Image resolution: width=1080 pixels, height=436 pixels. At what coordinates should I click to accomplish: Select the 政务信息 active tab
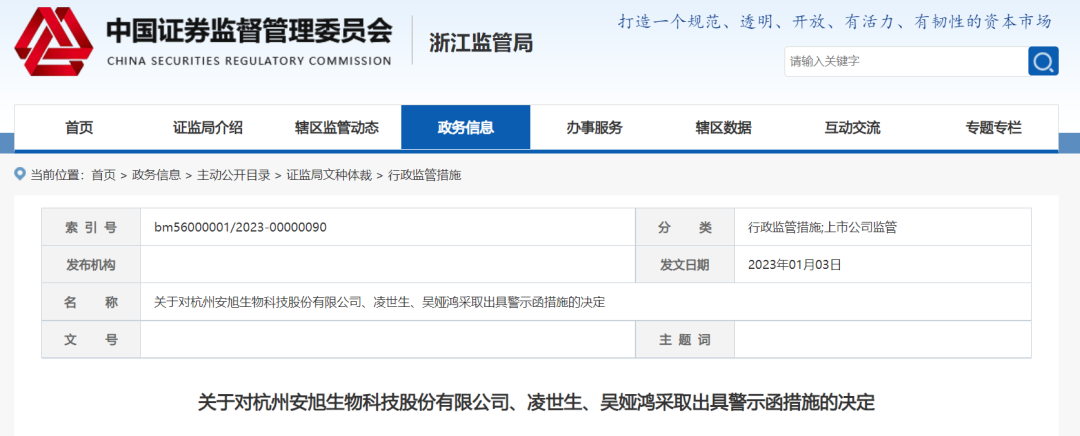point(466,128)
